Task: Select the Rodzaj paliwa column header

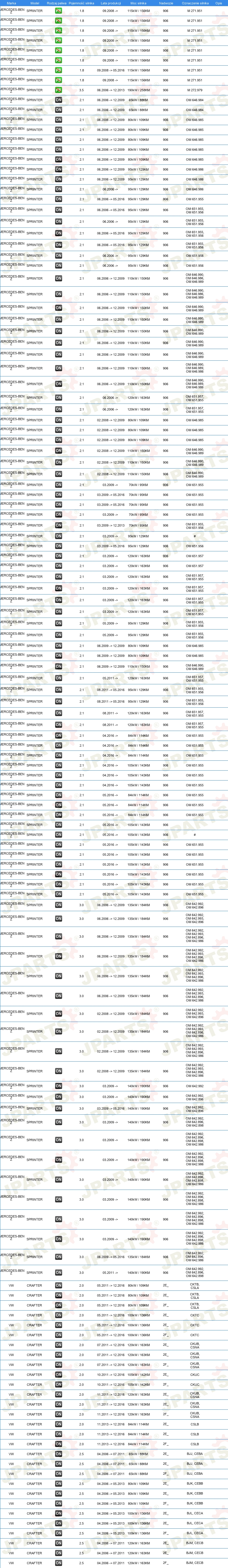Action: pos(57,3)
